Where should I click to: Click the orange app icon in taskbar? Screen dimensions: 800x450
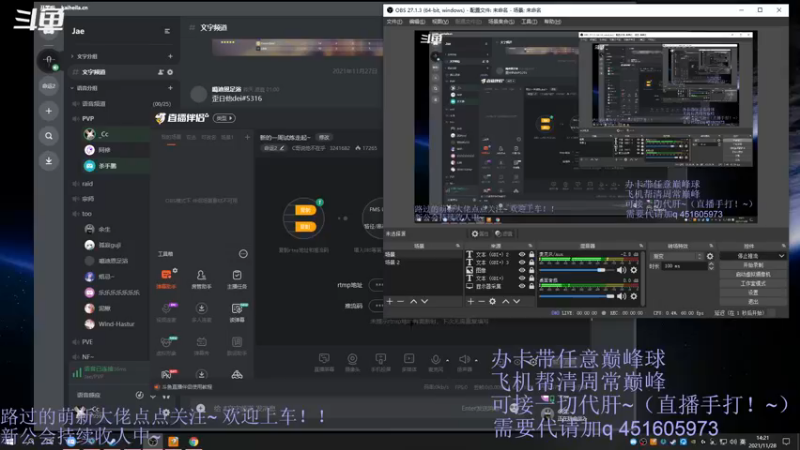click(173, 441)
